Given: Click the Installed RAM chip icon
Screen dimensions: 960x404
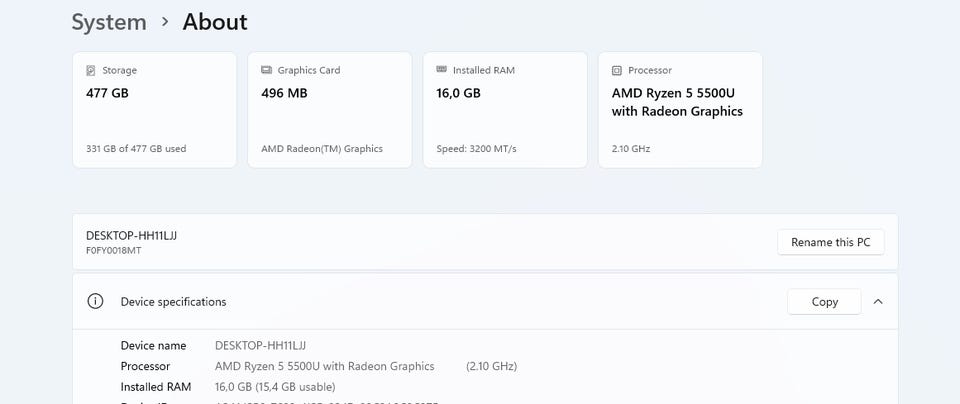Looking at the screenshot, I should coord(441,71).
